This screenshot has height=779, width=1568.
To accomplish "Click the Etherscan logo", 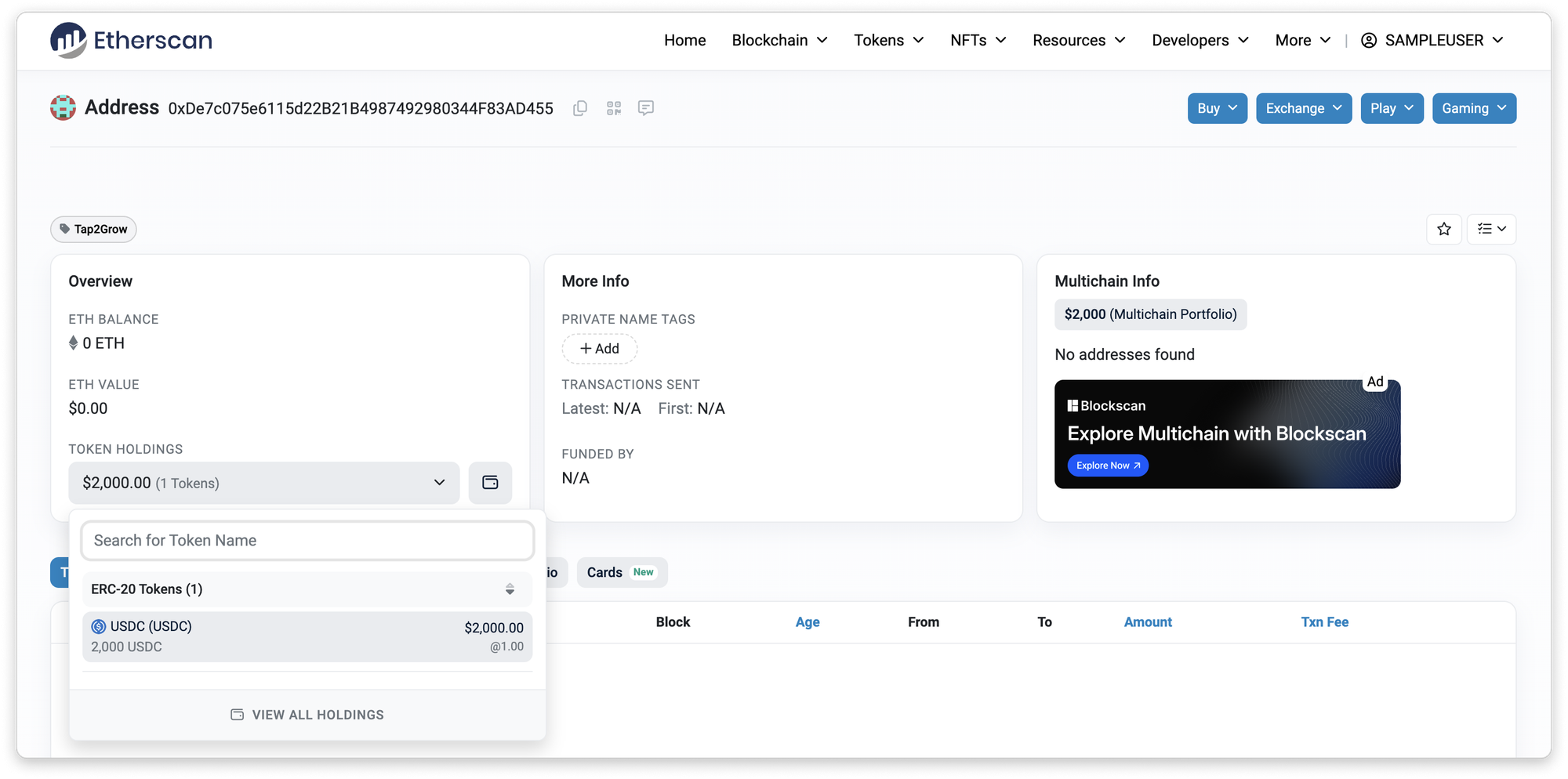I will (x=131, y=40).
